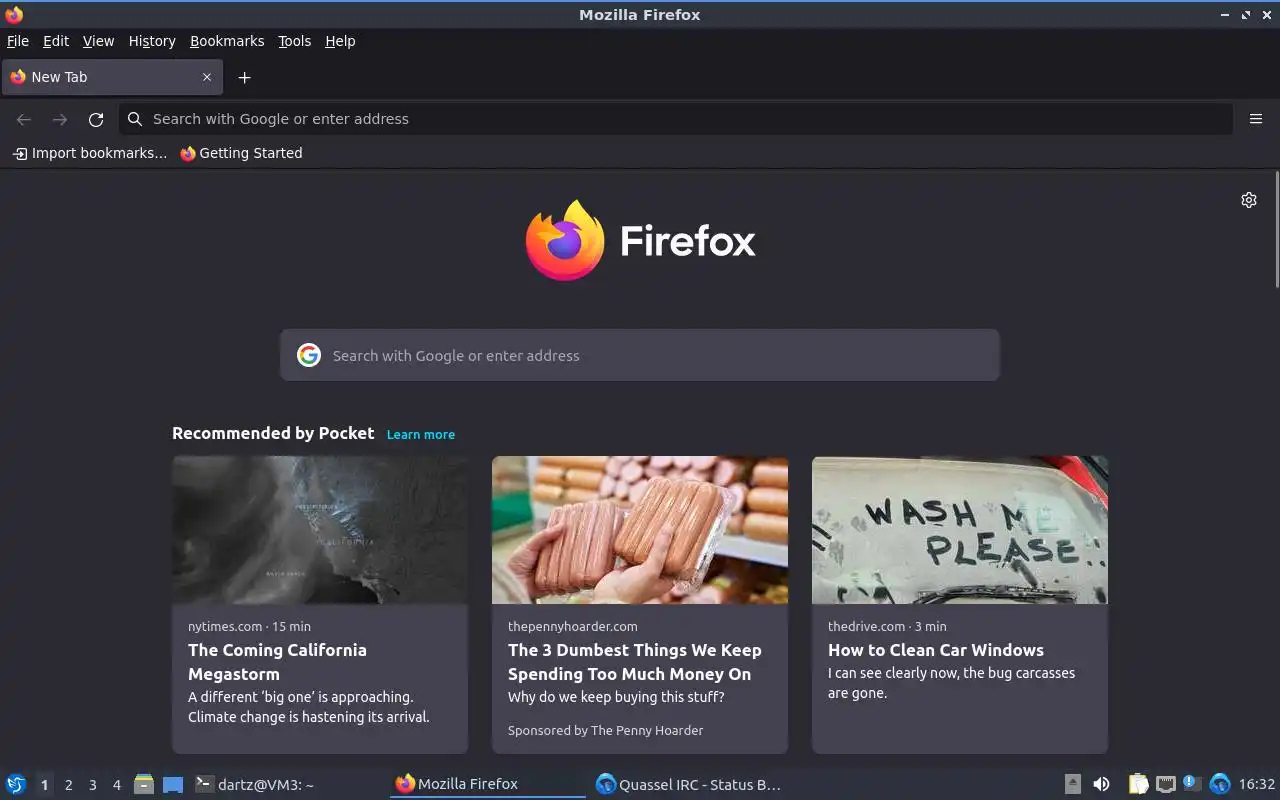Image resolution: width=1280 pixels, height=800 pixels.
Task: Switch to virtual desktop 3
Action: point(92,785)
